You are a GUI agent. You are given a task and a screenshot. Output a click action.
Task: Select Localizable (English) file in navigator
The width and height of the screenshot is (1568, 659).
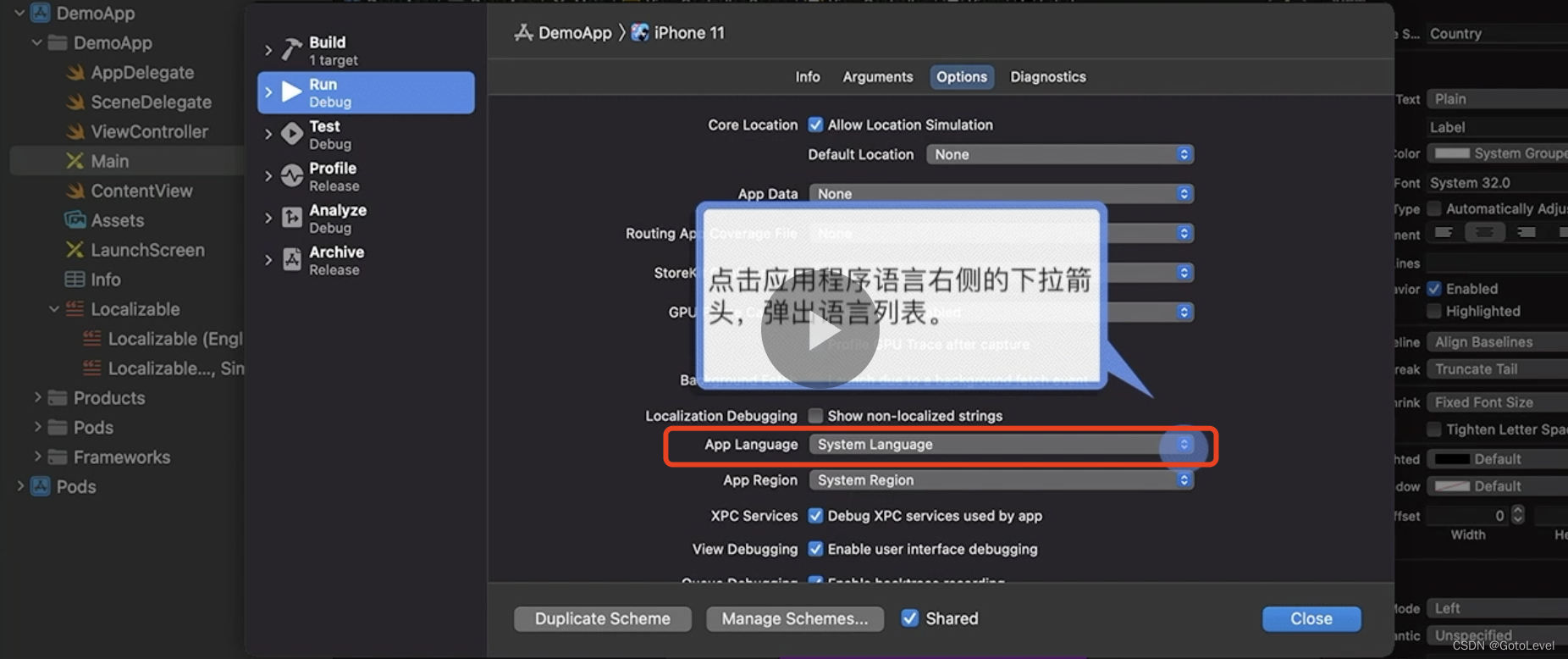point(163,339)
